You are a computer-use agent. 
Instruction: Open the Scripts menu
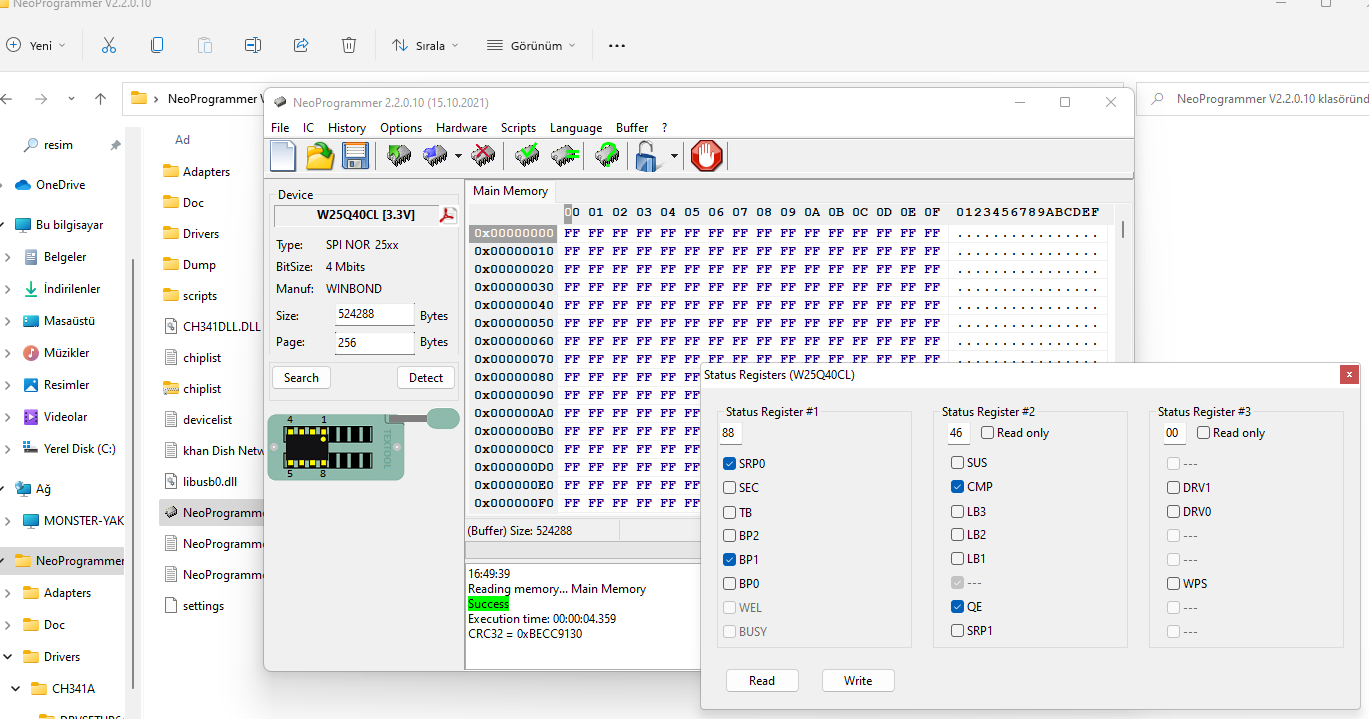click(x=518, y=128)
